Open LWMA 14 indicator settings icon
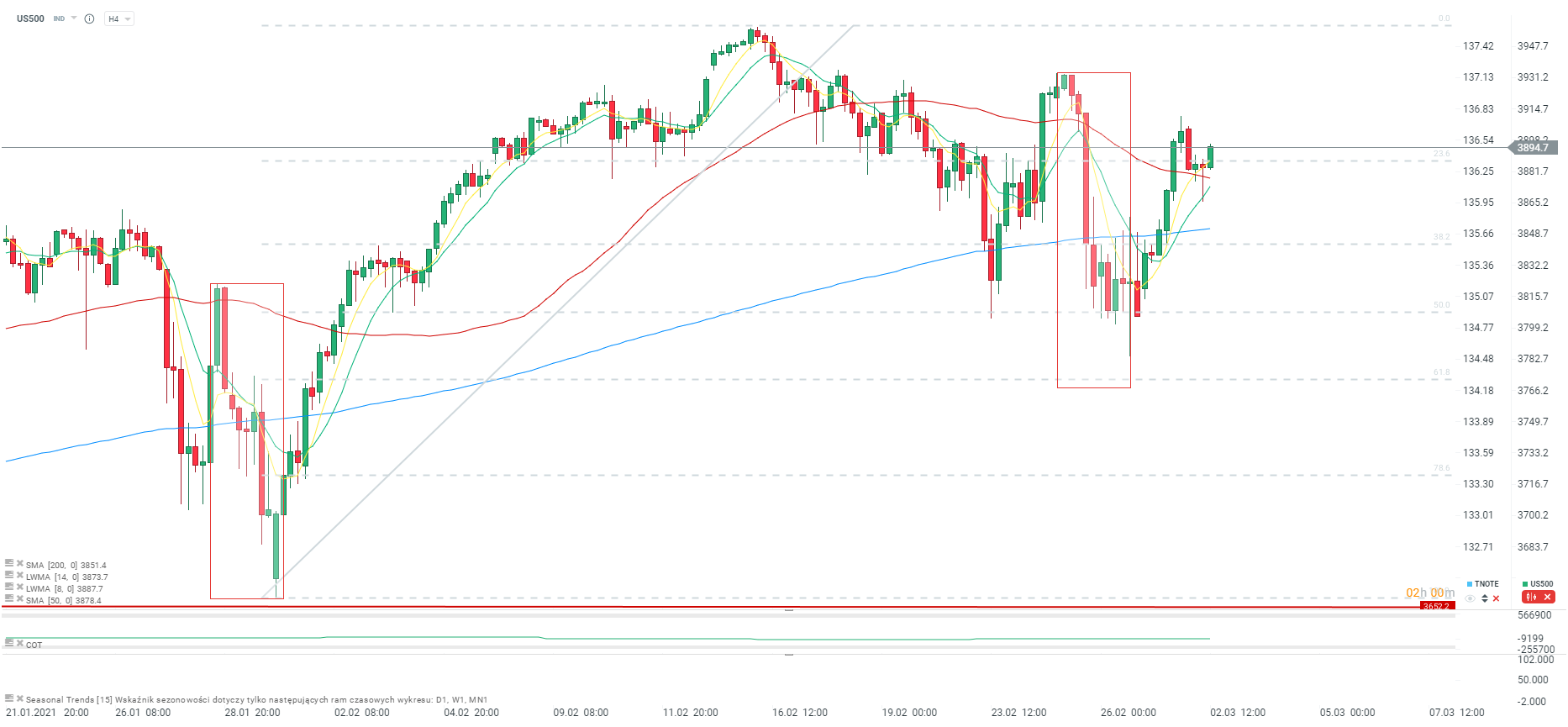The width and height of the screenshot is (1568, 727). [9, 576]
